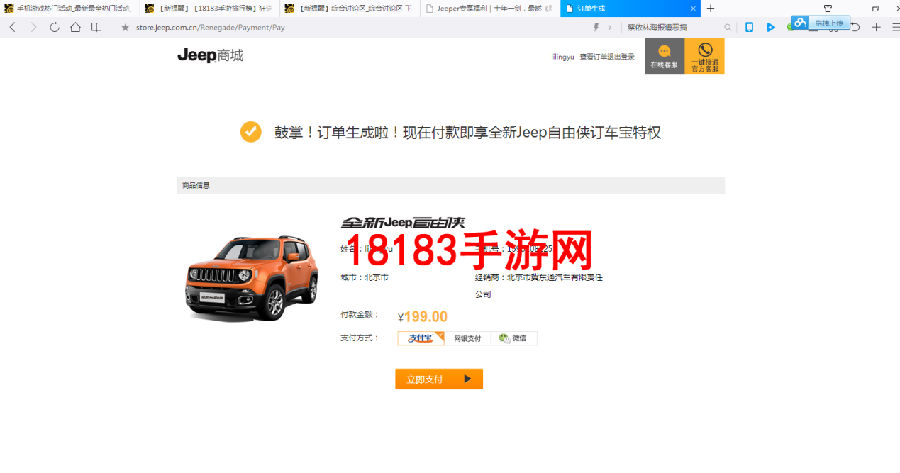The width and height of the screenshot is (900, 473).
Task: Select WeChat 微信 payment option
Action: [514, 338]
